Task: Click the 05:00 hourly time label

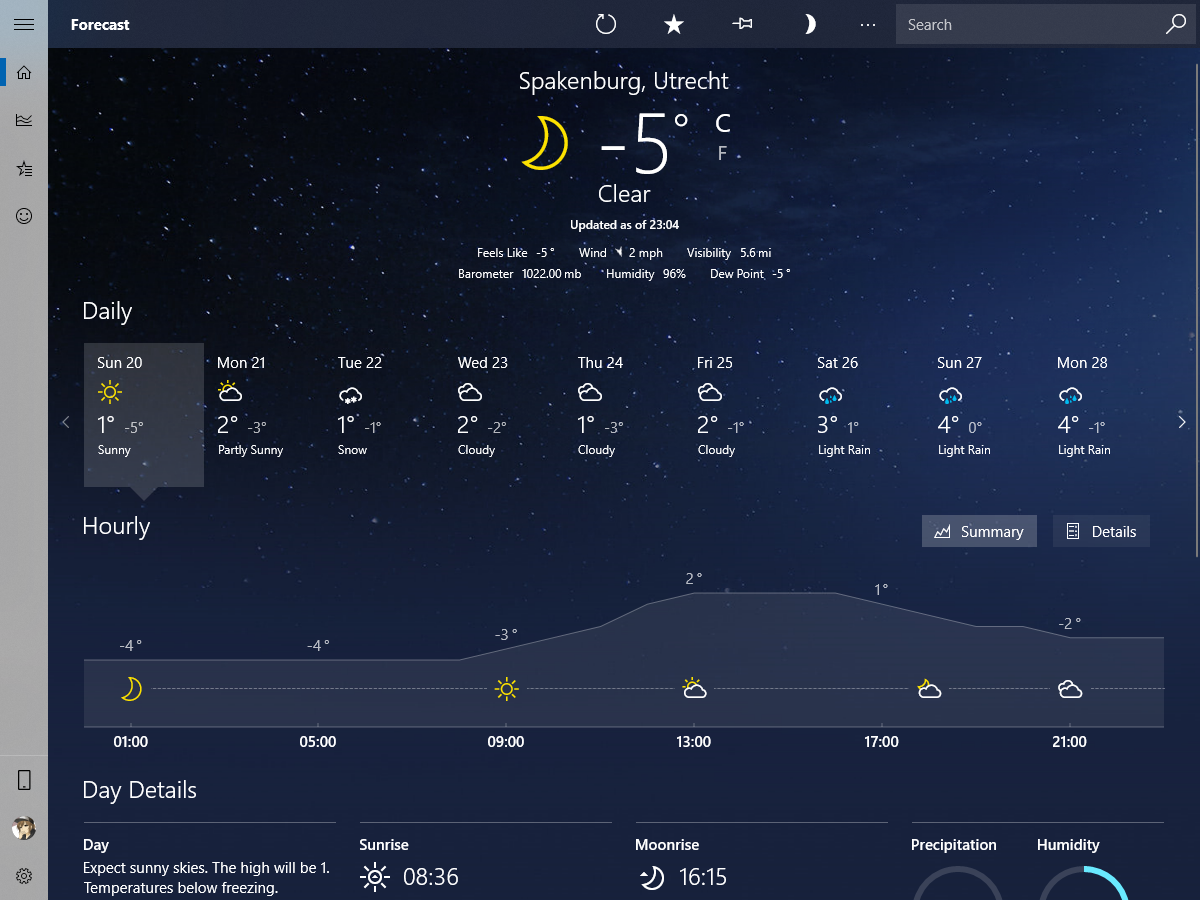Action: pos(318,742)
